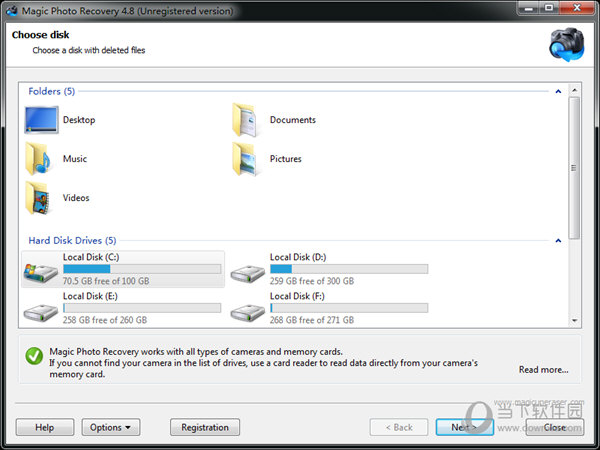Select the "Documents" label
600x450 pixels.
293,120
